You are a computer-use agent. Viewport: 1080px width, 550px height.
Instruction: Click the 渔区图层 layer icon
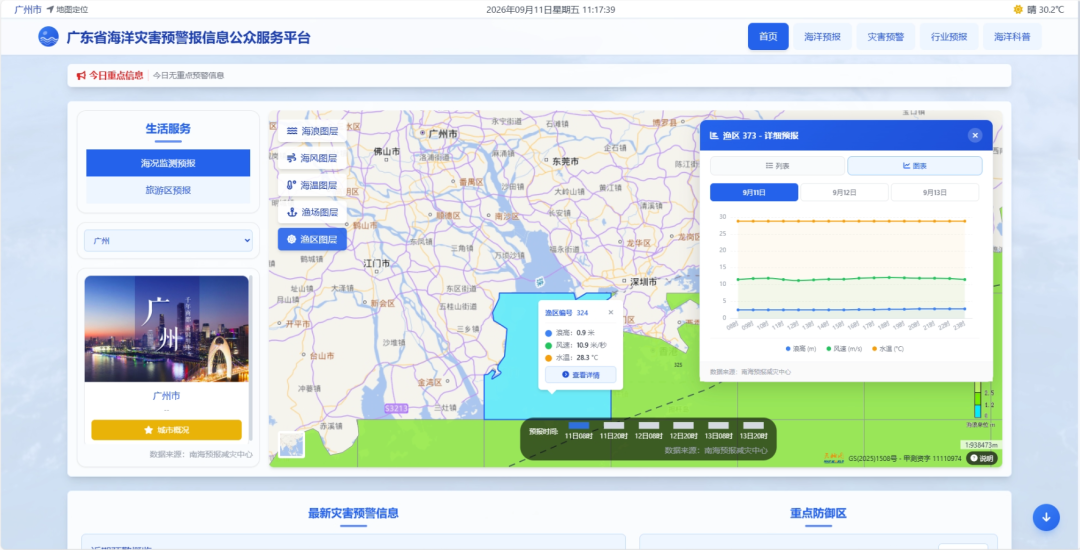click(291, 240)
